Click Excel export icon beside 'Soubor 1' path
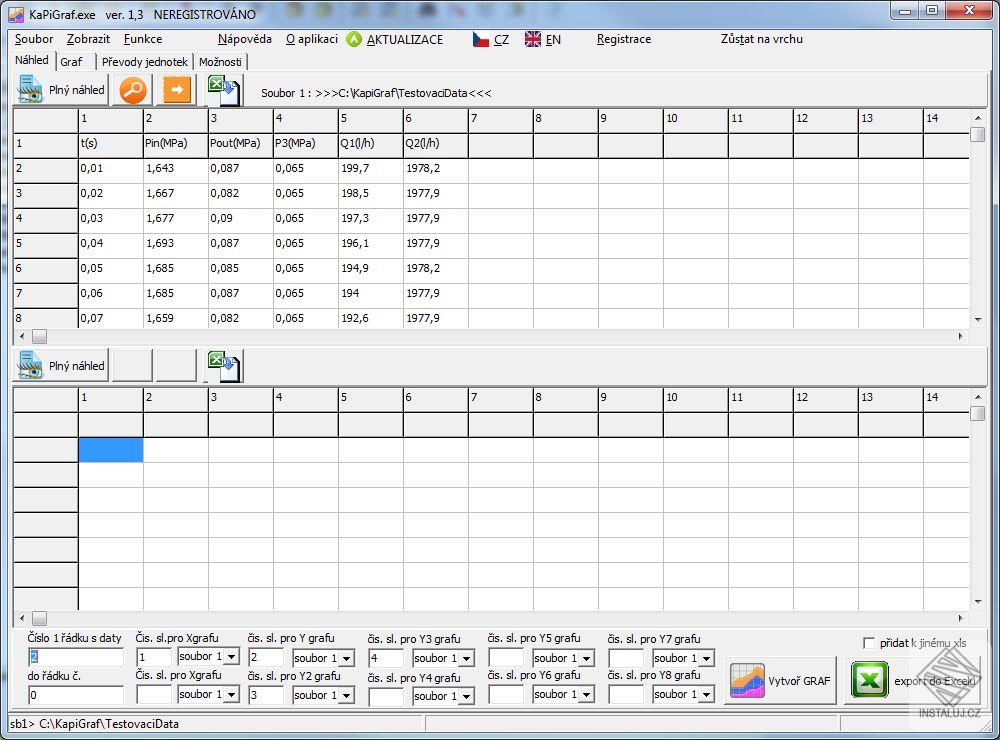 tap(224, 90)
